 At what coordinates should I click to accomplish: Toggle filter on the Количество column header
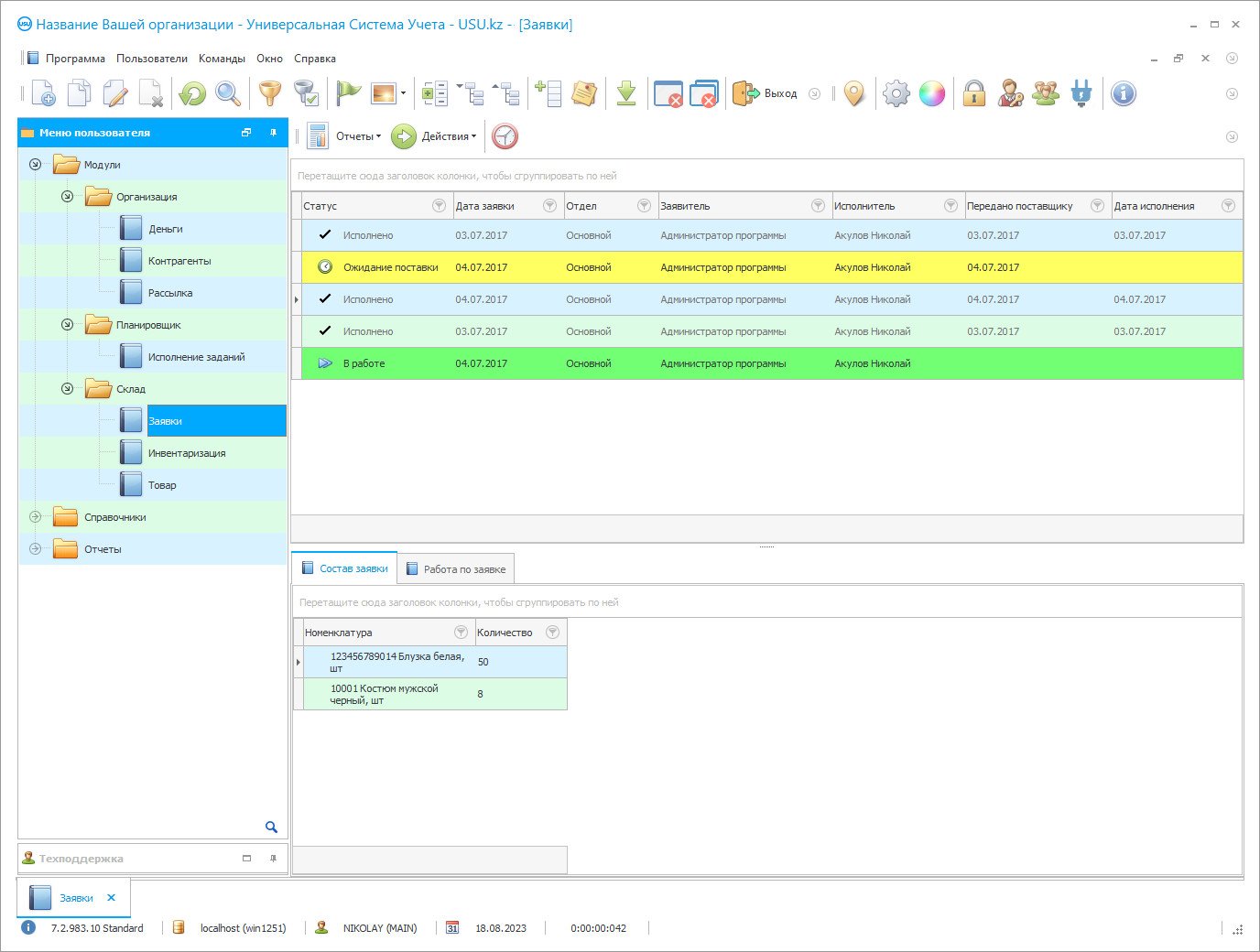tap(552, 633)
